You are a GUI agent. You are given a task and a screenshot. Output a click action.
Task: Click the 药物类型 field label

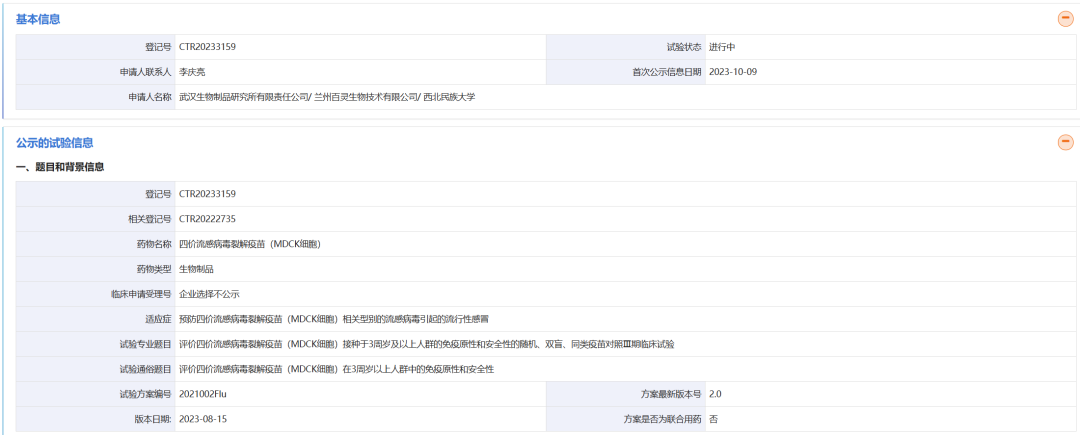click(154, 269)
